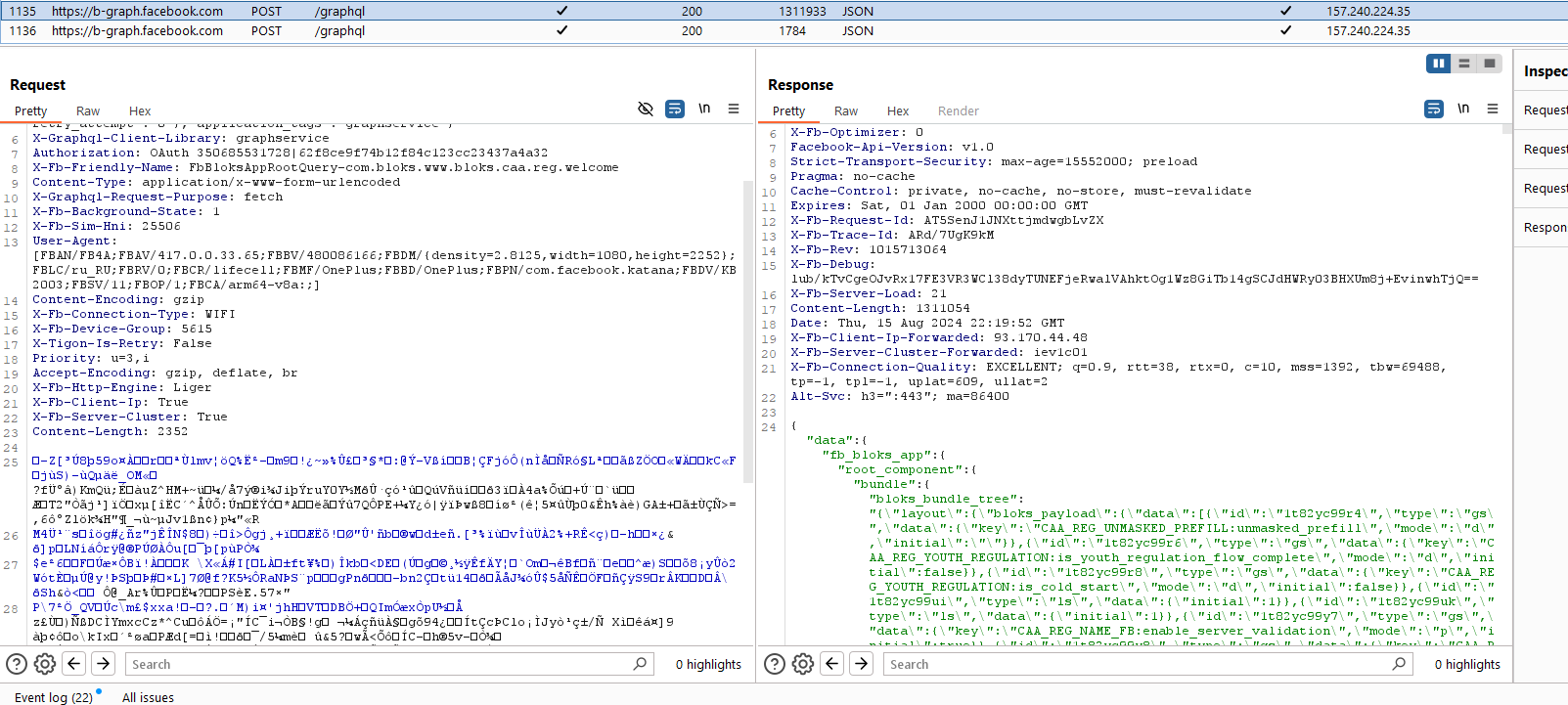The image size is (1568, 705).
Task: Open the Request search settings gear
Action: coord(45,664)
